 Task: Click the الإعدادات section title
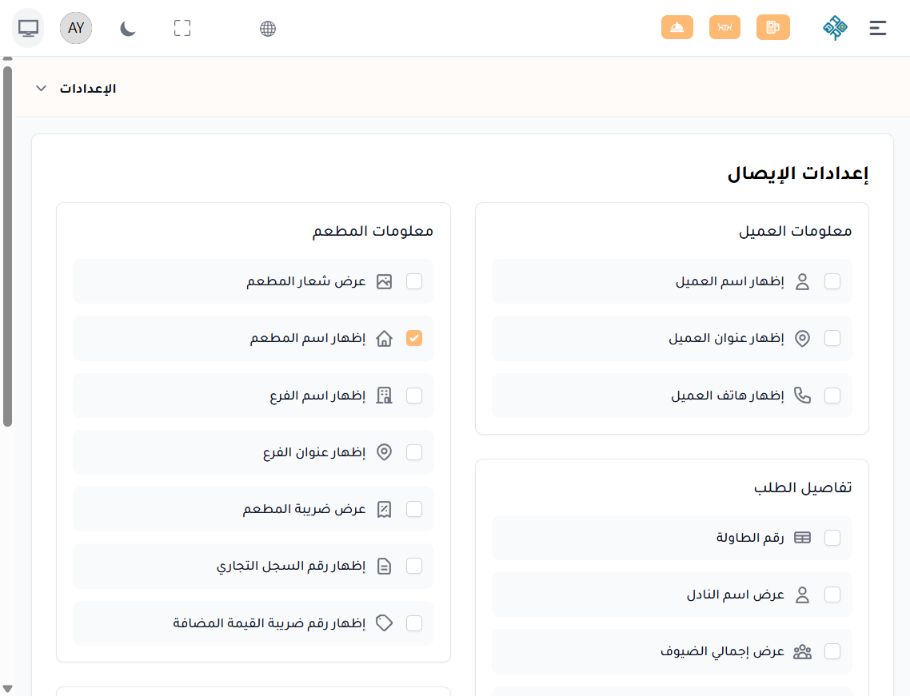88,88
